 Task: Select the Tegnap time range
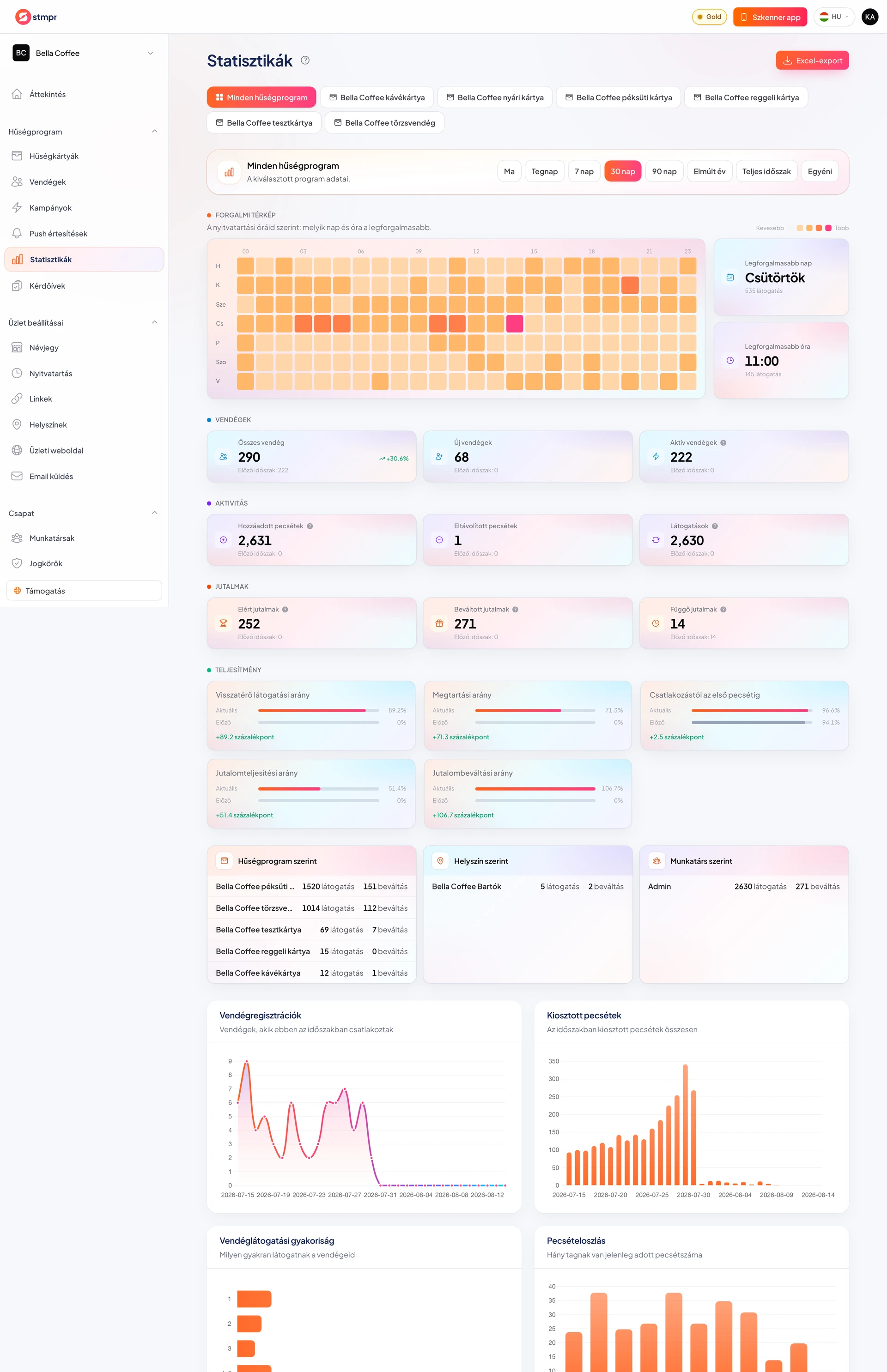point(544,172)
